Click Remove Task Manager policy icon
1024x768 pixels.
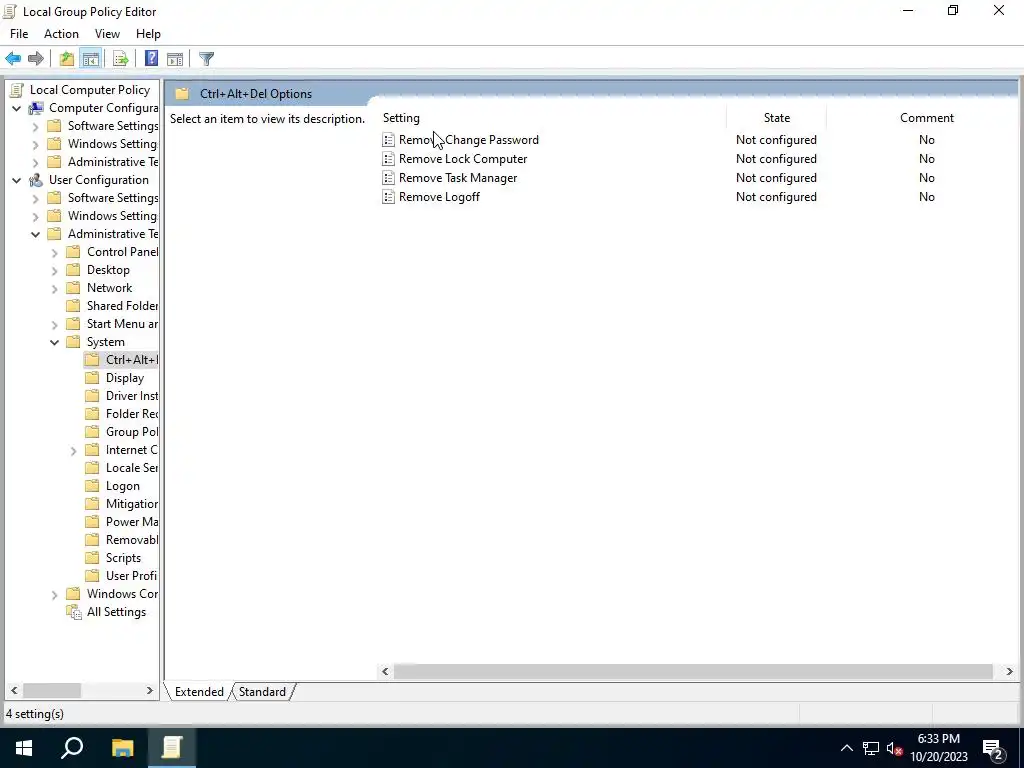(x=389, y=178)
